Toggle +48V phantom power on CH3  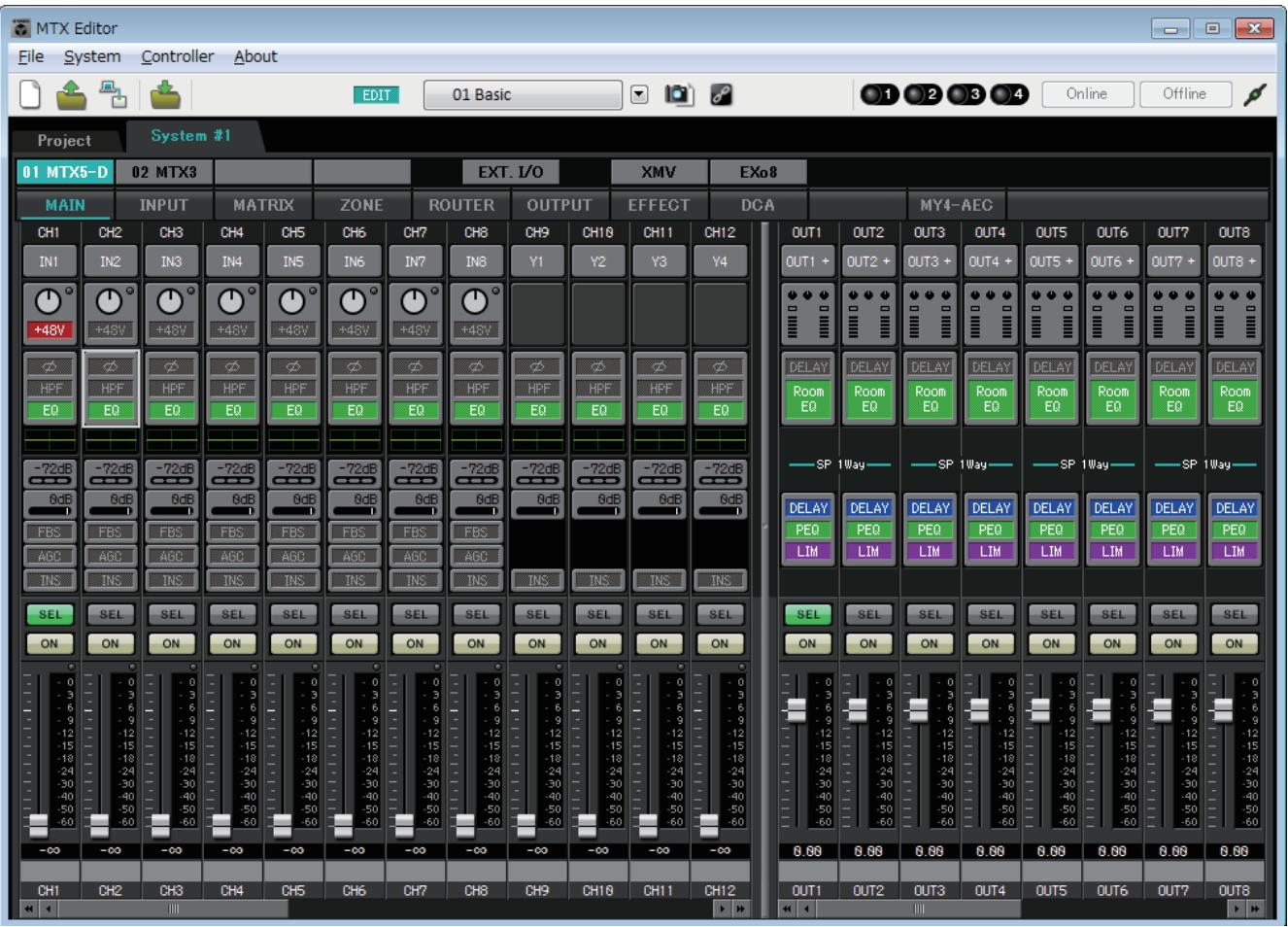tap(171, 330)
